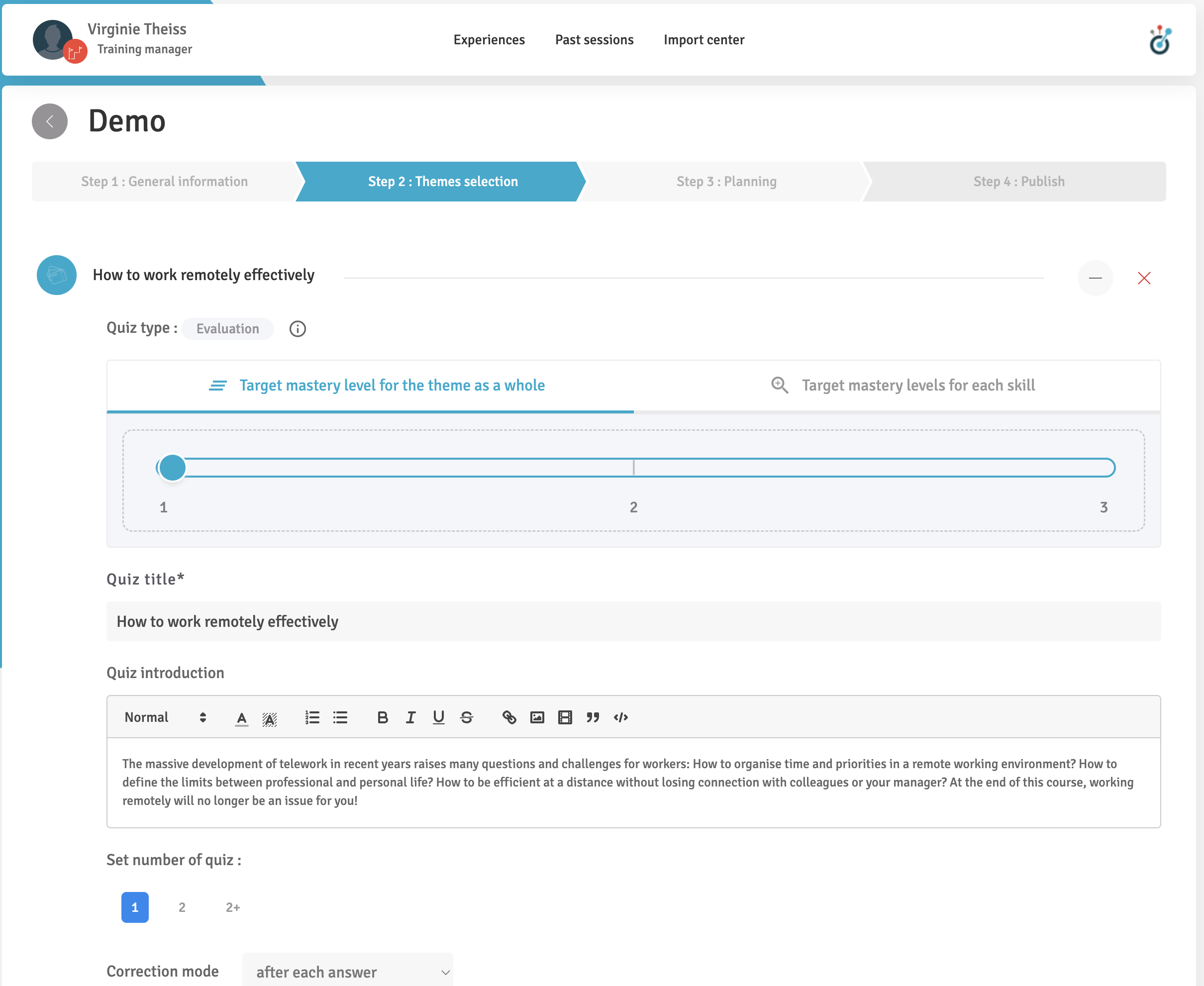Click the magnifier icon on the skill mastery tab
This screenshot has width=1204, height=986.
(x=780, y=385)
